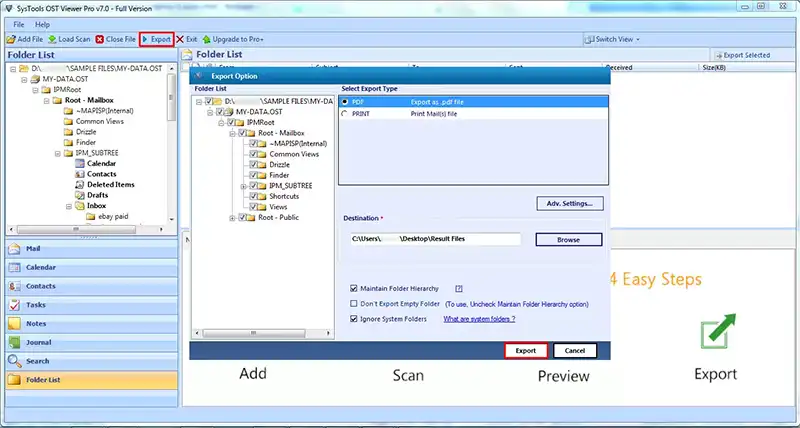Open the Search section in the sidebar
The height and width of the screenshot is (428, 800).
tap(92, 361)
